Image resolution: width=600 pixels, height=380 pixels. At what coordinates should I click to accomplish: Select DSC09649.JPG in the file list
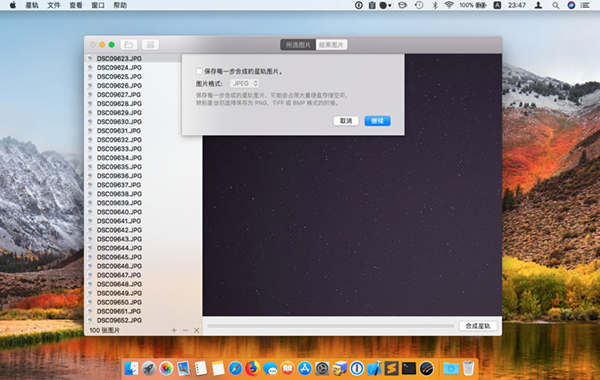tap(143, 293)
